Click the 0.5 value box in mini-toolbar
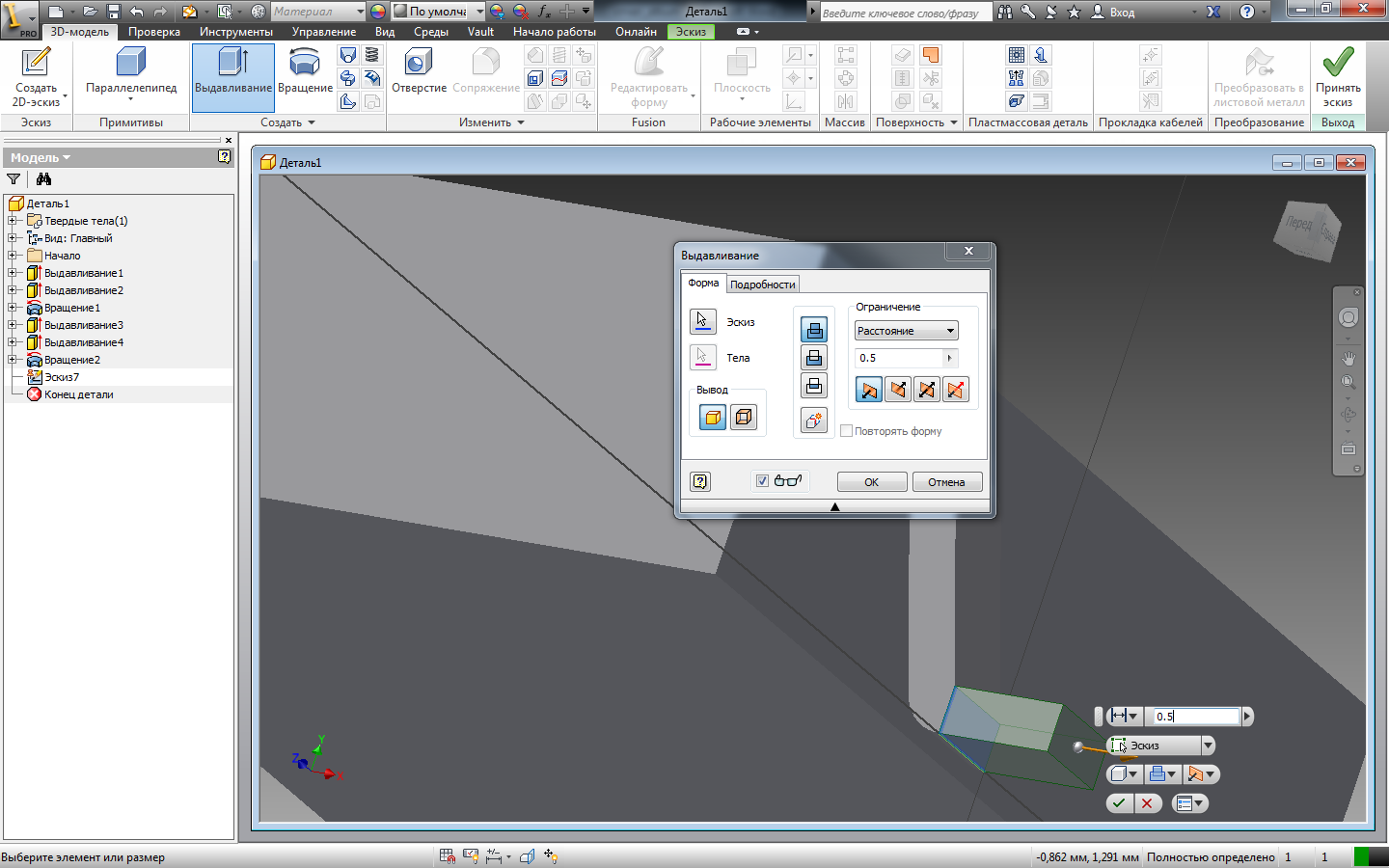The image size is (1389, 868). [x=1196, y=716]
